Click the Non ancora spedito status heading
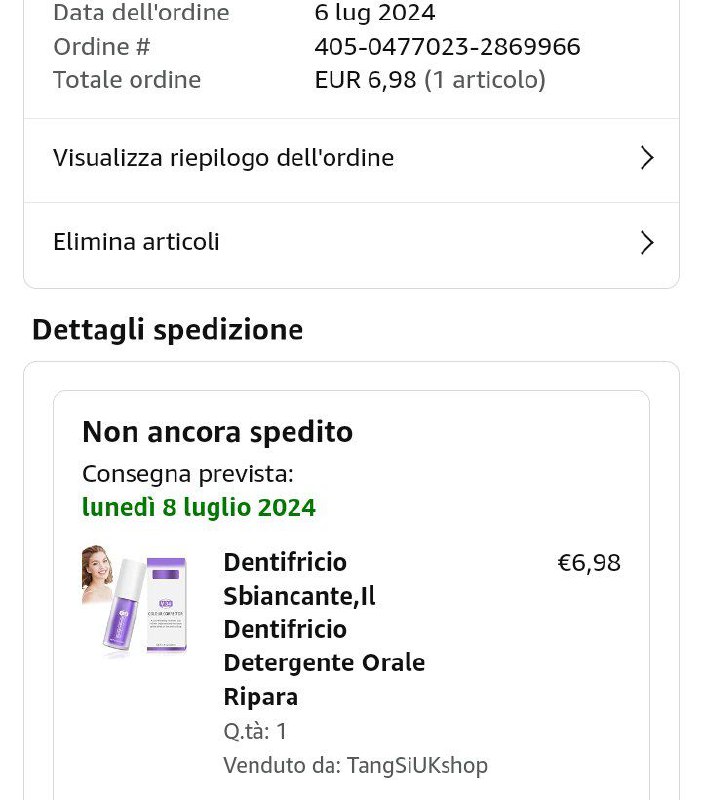Viewport: 702px width, 800px height. tap(217, 432)
